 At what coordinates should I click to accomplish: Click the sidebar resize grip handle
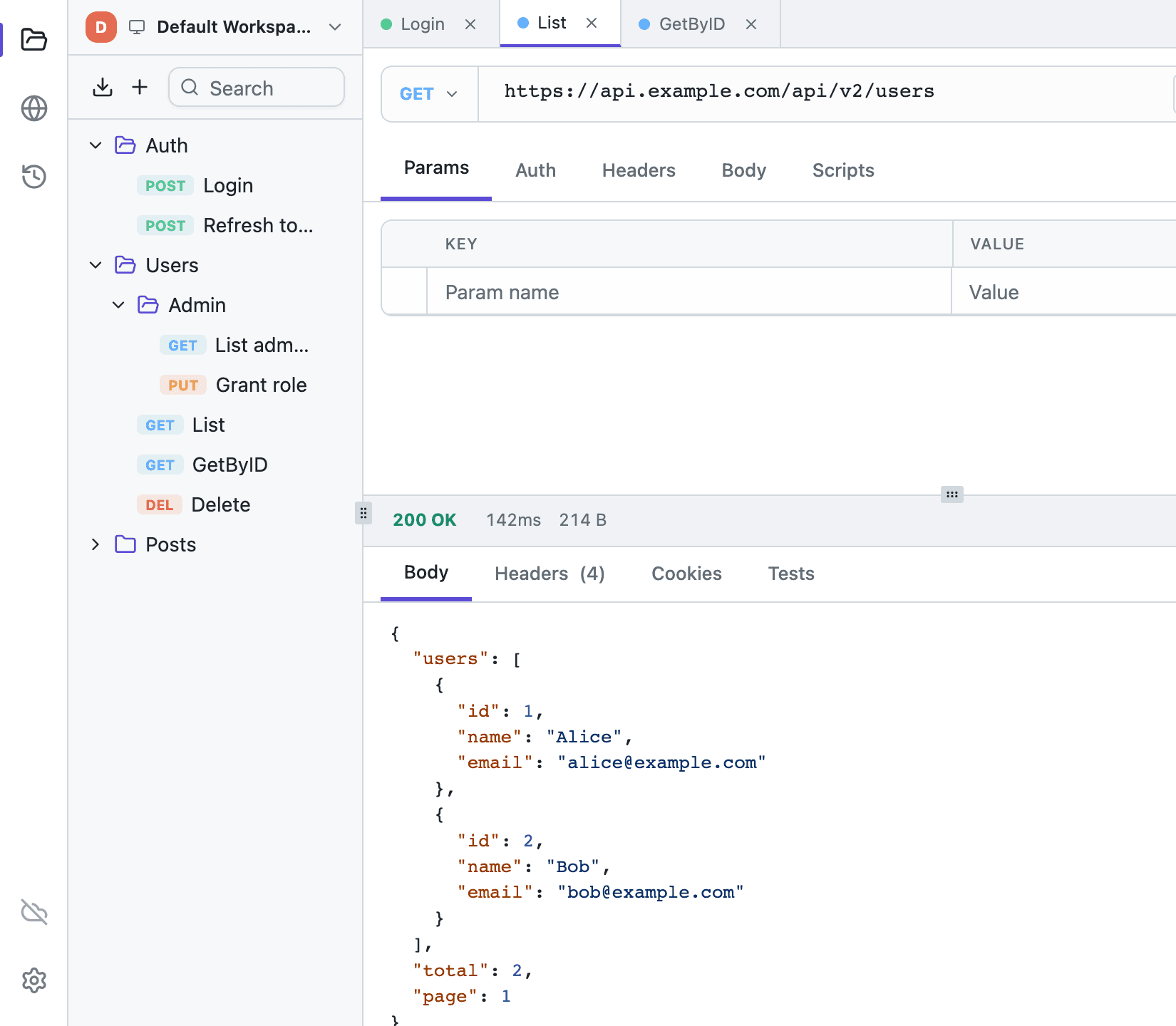[x=363, y=513]
